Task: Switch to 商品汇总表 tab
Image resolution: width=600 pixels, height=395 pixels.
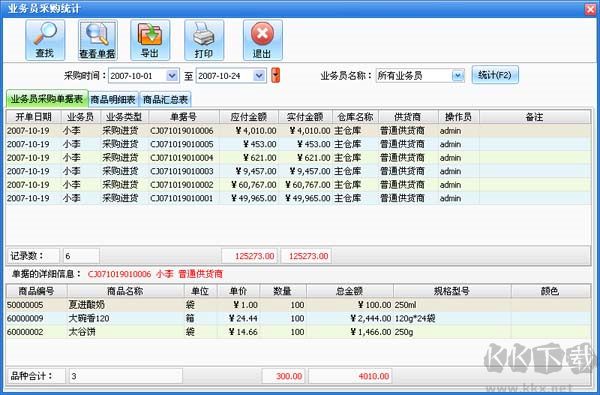Action: pos(165,100)
